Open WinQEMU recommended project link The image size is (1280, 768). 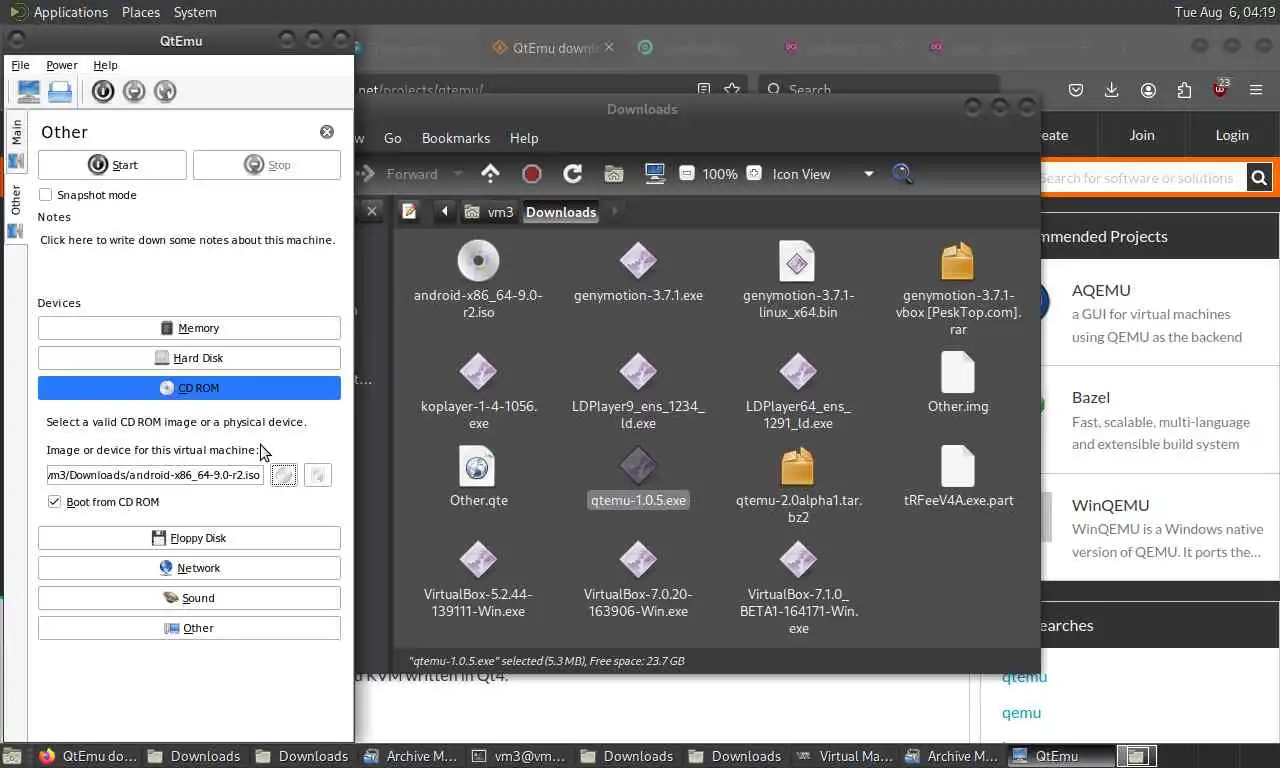(x=1110, y=505)
